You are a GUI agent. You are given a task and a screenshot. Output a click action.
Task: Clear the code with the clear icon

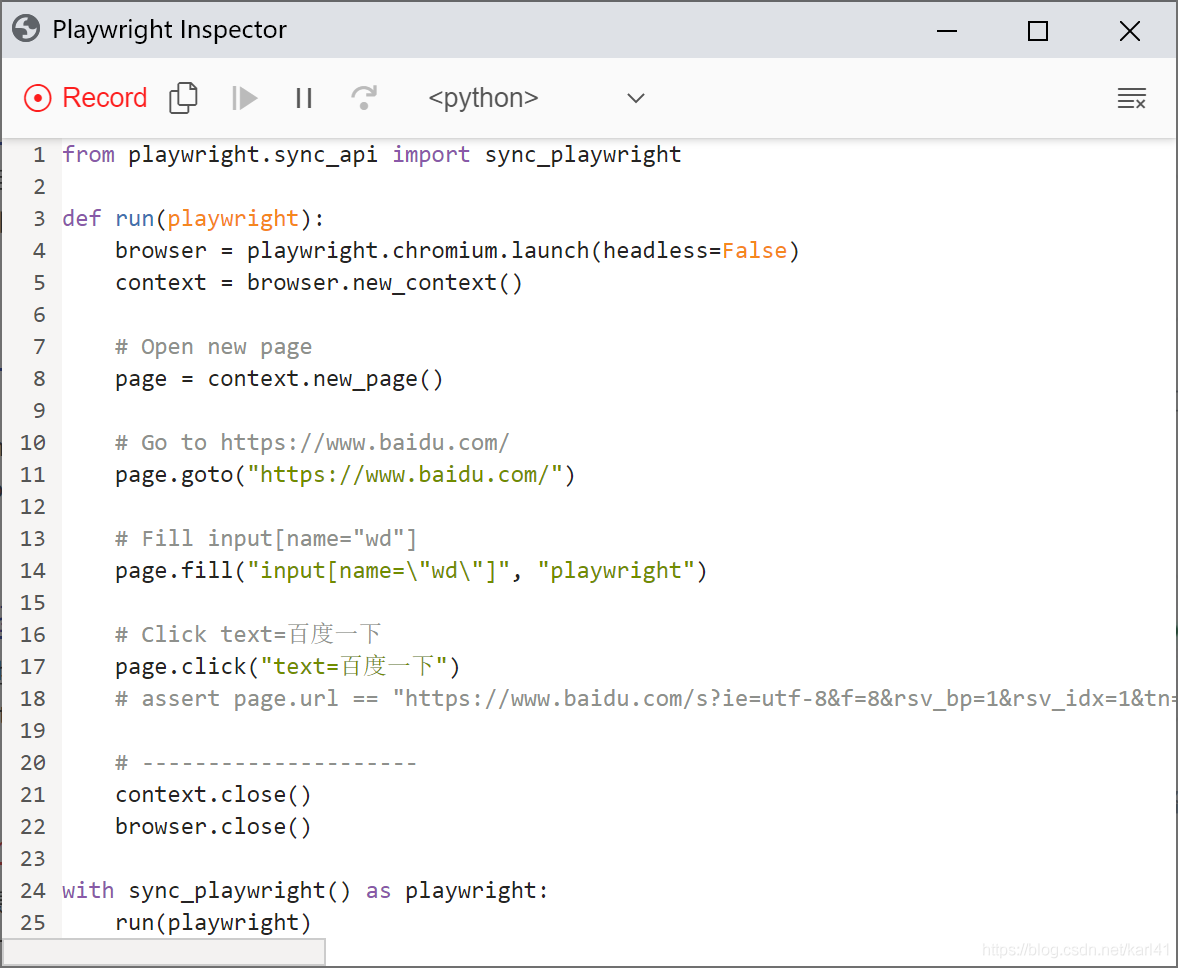click(x=1131, y=98)
